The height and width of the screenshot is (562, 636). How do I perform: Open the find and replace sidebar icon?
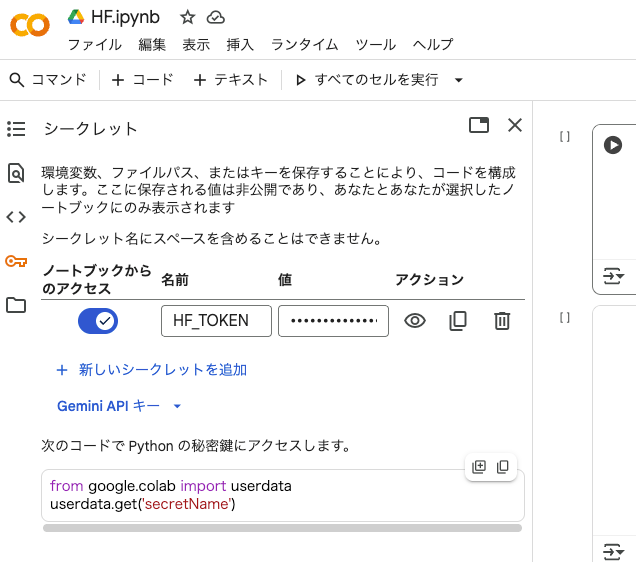(x=16, y=173)
